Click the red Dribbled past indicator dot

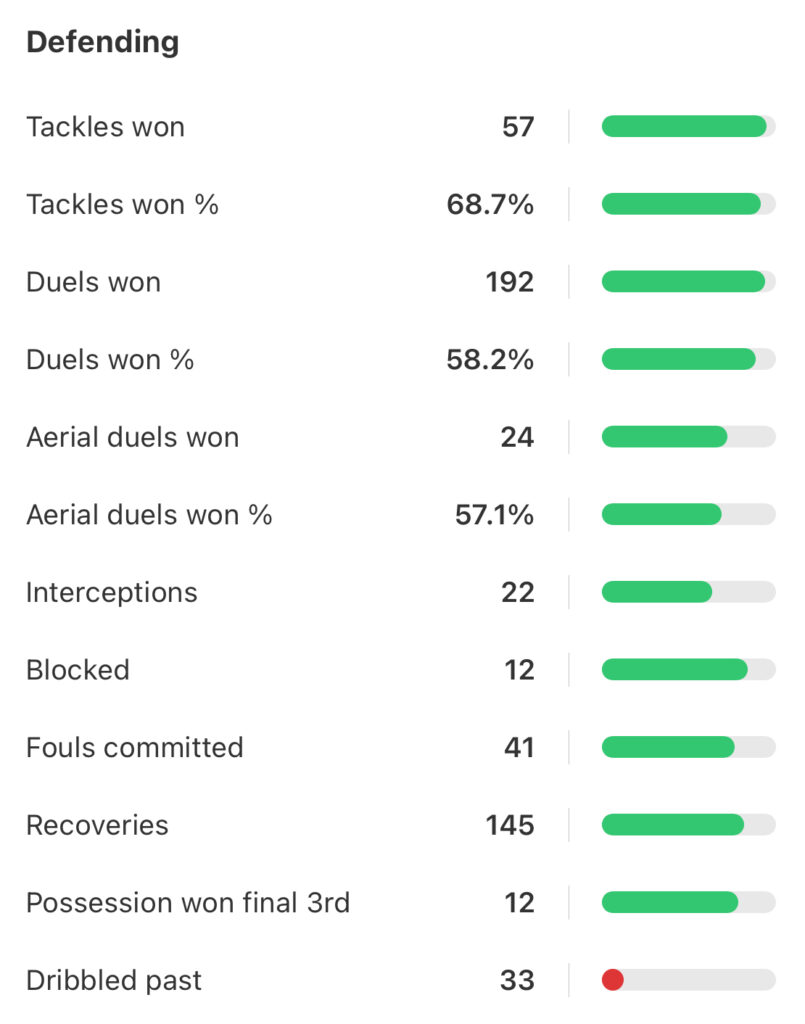pos(612,980)
